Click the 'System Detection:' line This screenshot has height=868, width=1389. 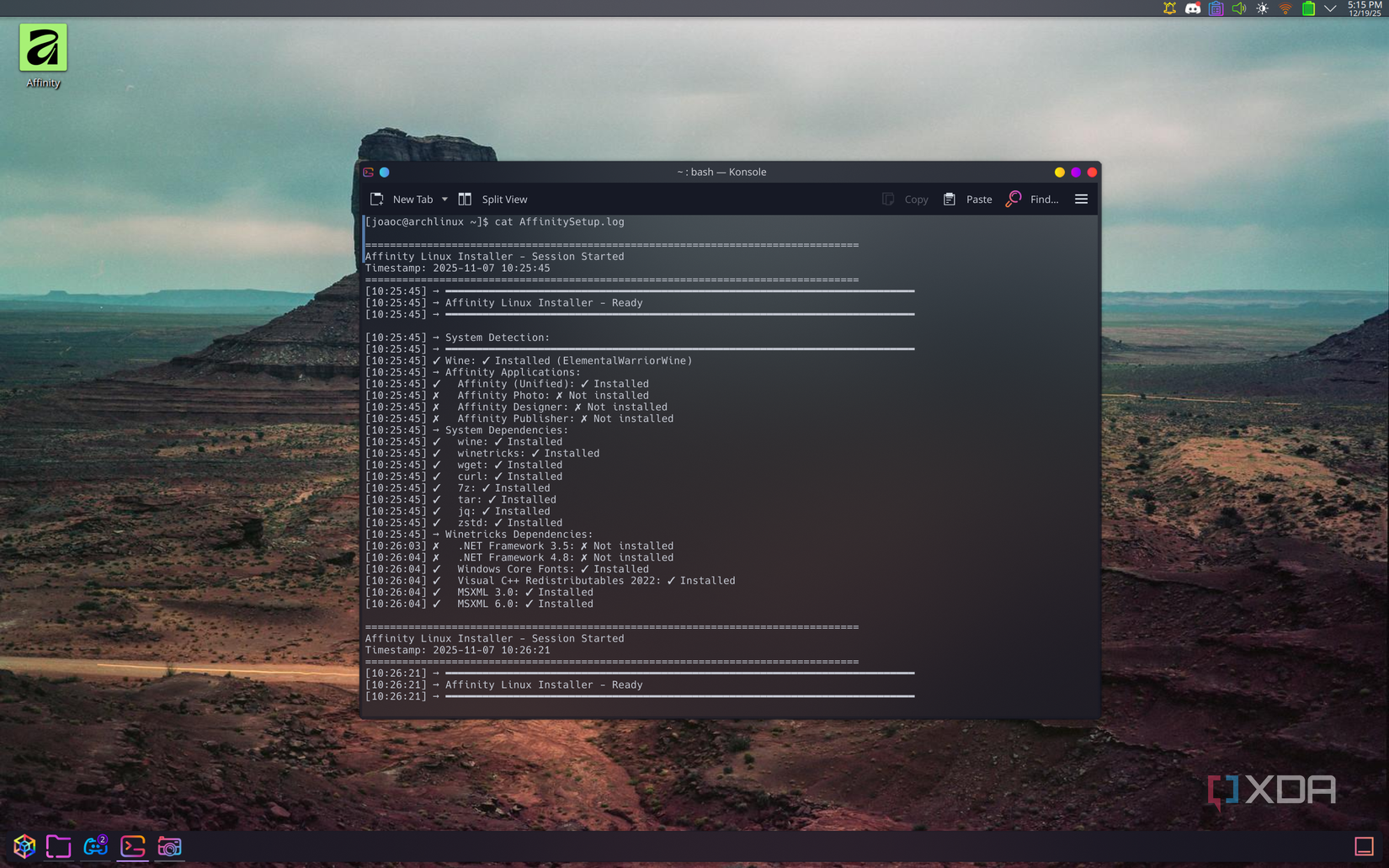coord(457,338)
